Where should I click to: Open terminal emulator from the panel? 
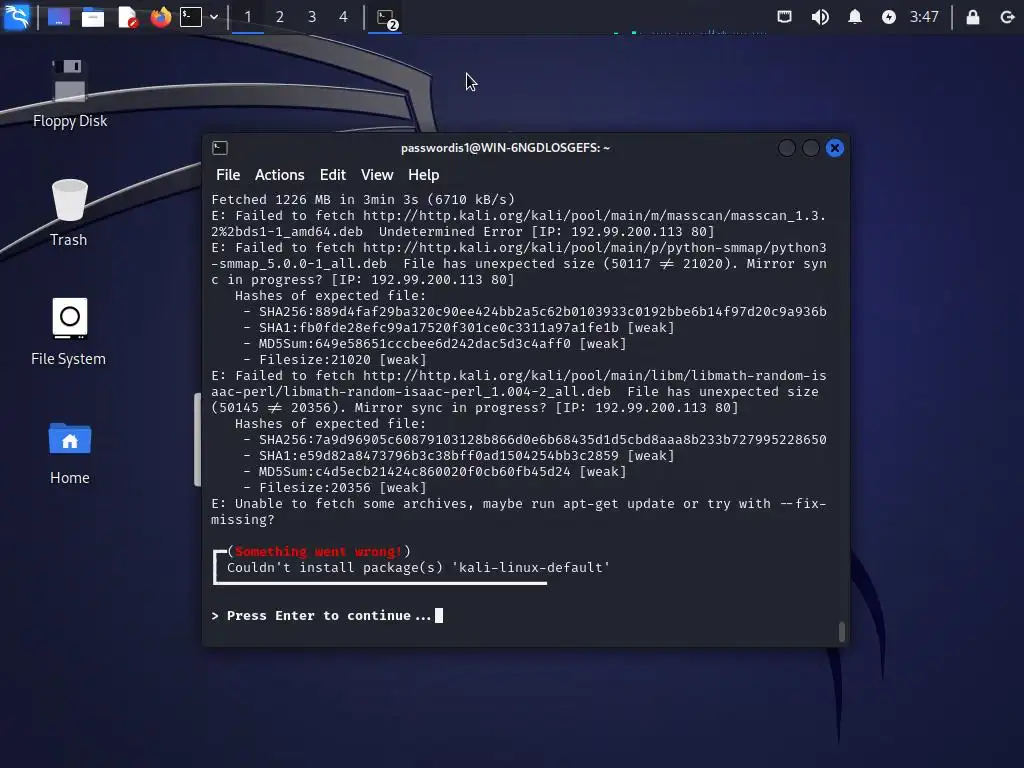click(x=191, y=17)
